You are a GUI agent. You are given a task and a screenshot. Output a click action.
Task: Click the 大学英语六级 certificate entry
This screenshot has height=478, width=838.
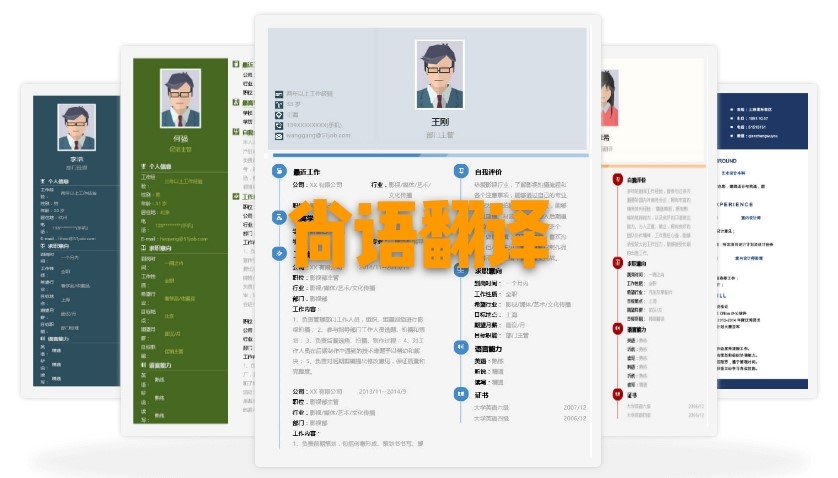(487, 408)
